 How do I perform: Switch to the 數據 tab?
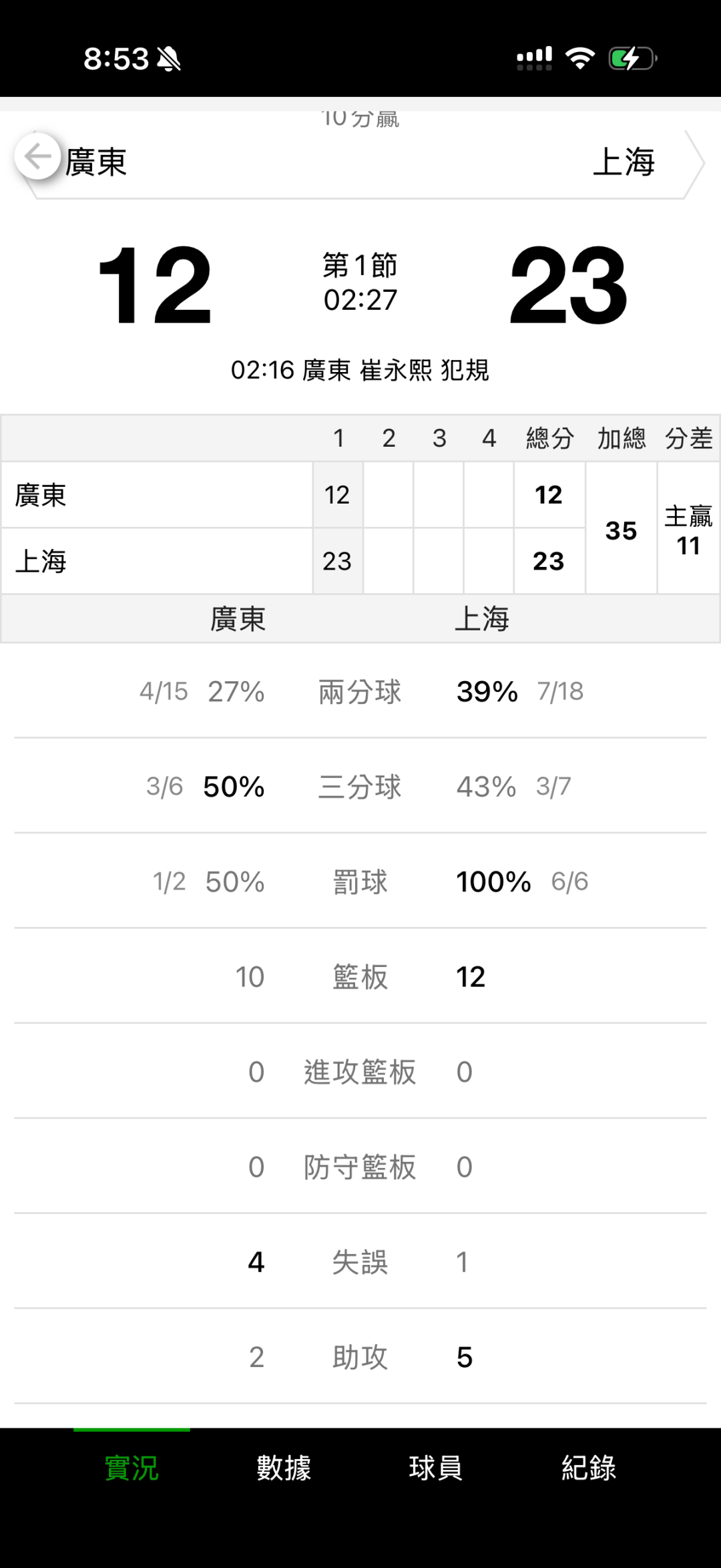click(284, 1468)
